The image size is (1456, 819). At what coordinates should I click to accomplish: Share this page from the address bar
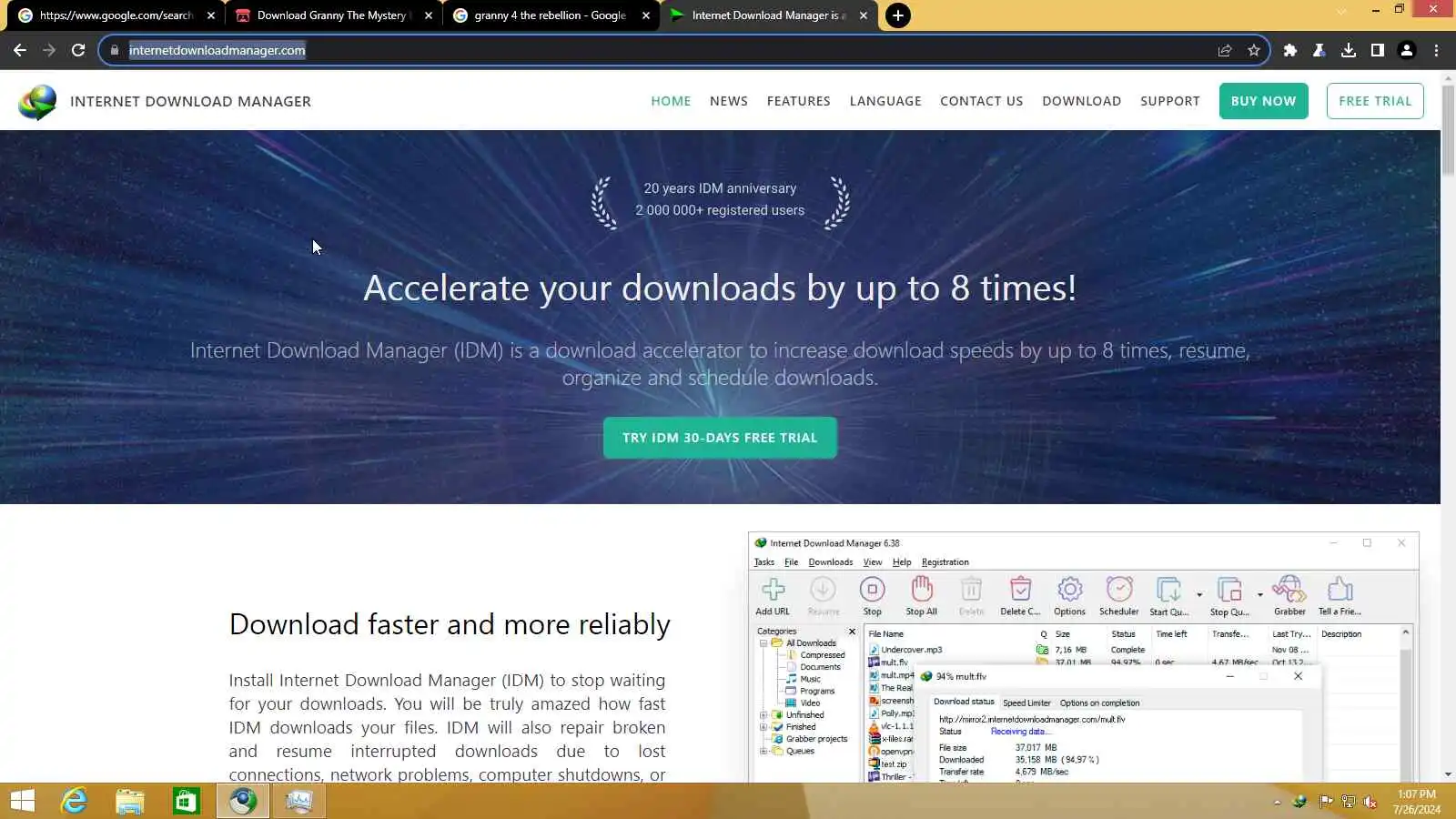1225,50
